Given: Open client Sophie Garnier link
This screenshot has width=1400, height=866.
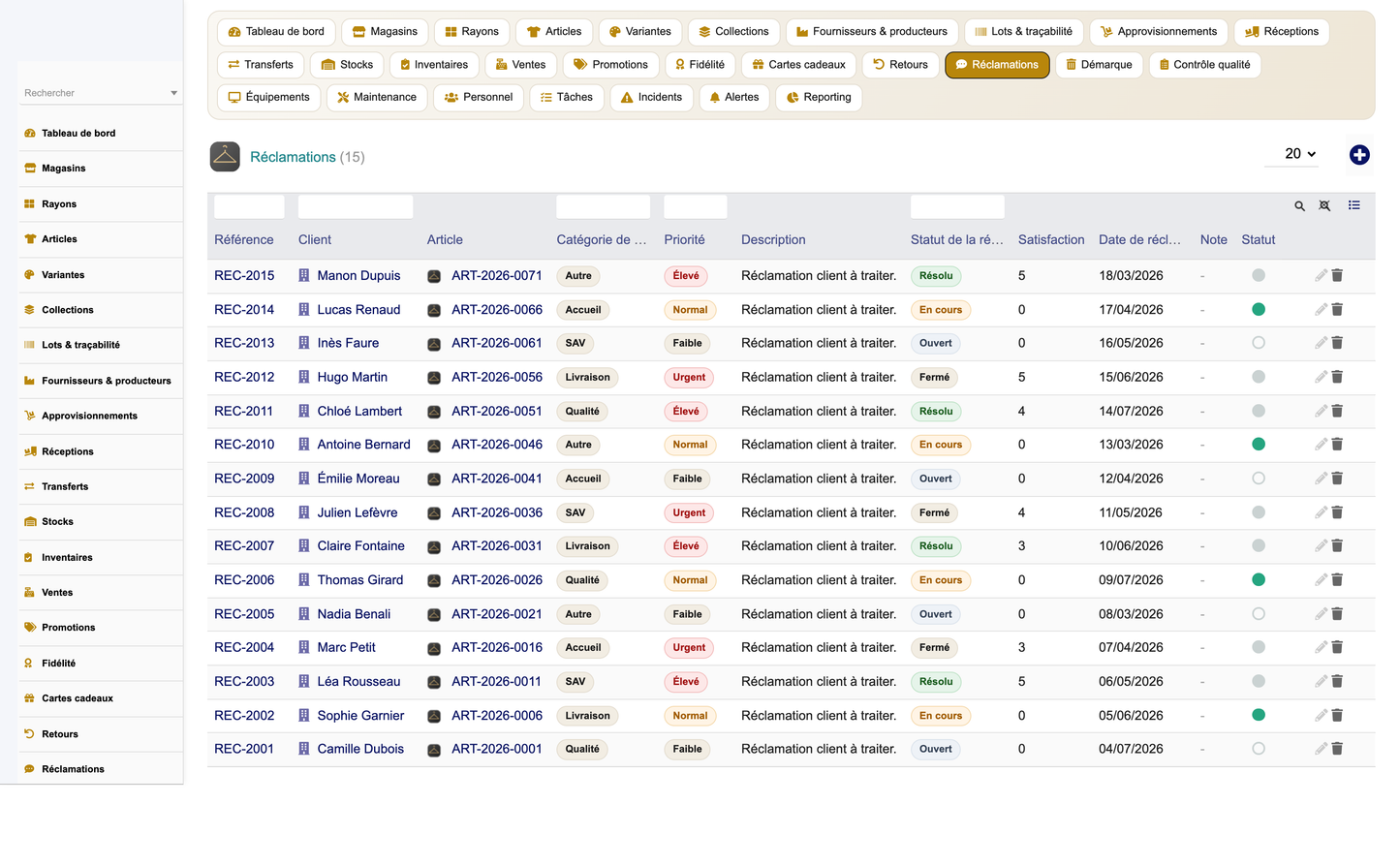Looking at the screenshot, I should click(x=360, y=716).
